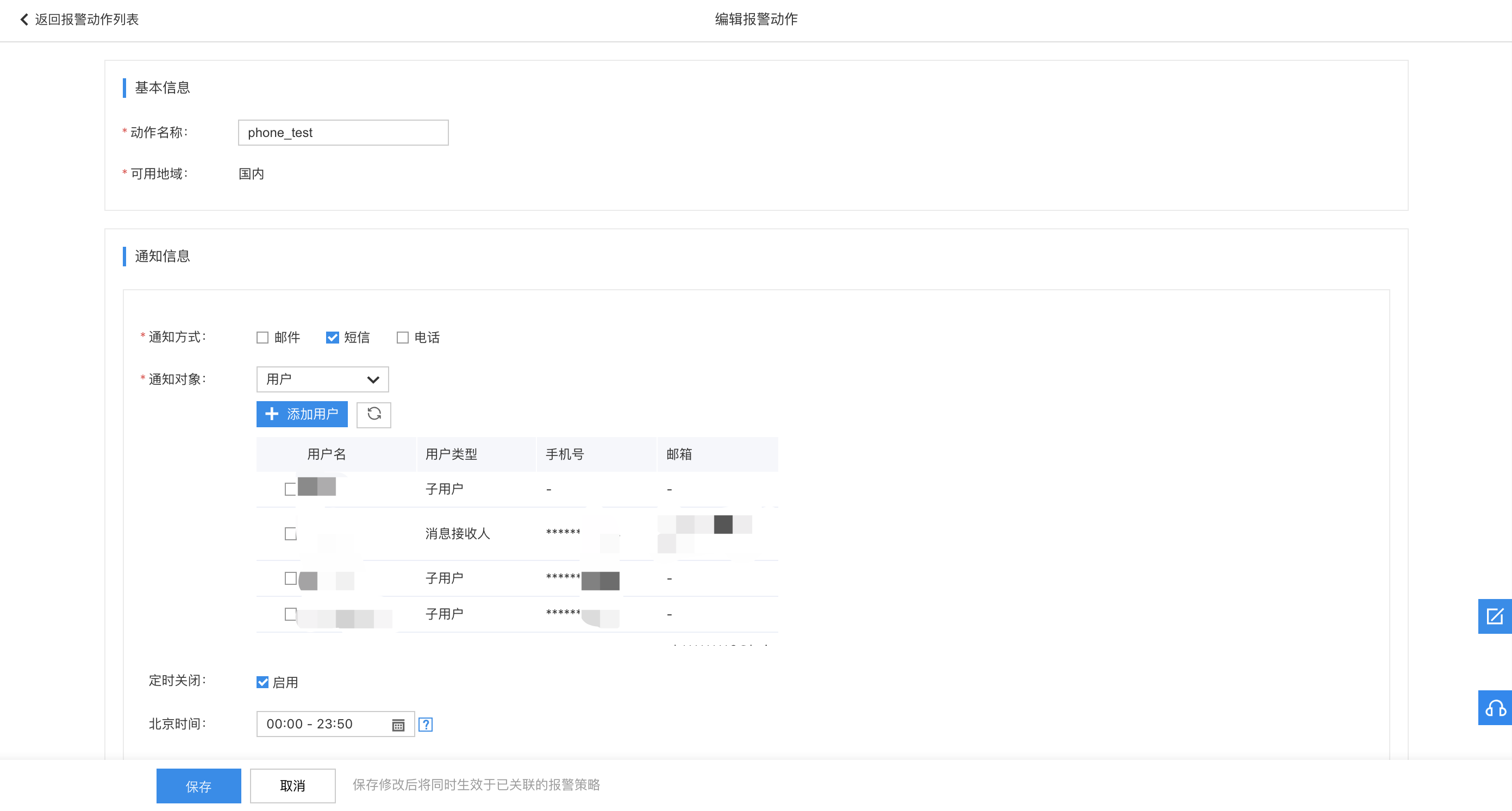This screenshot has height=811, width=1512.
Task: Click the 保存 button
Action: click(198, 786)
